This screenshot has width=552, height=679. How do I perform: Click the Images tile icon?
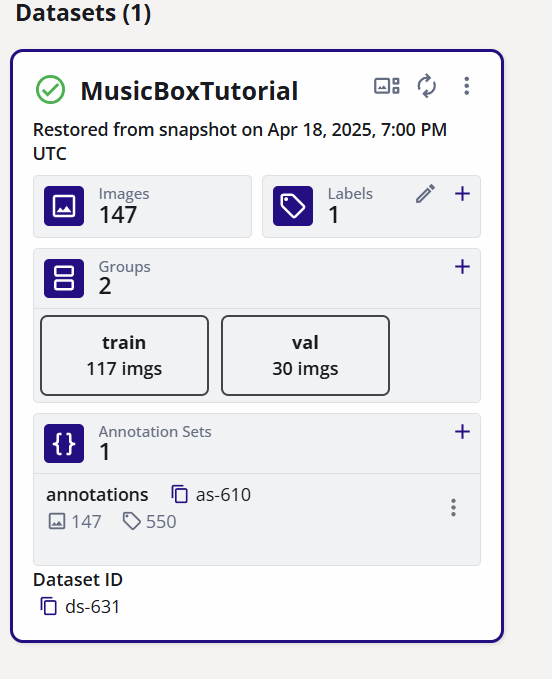point(64,206)
